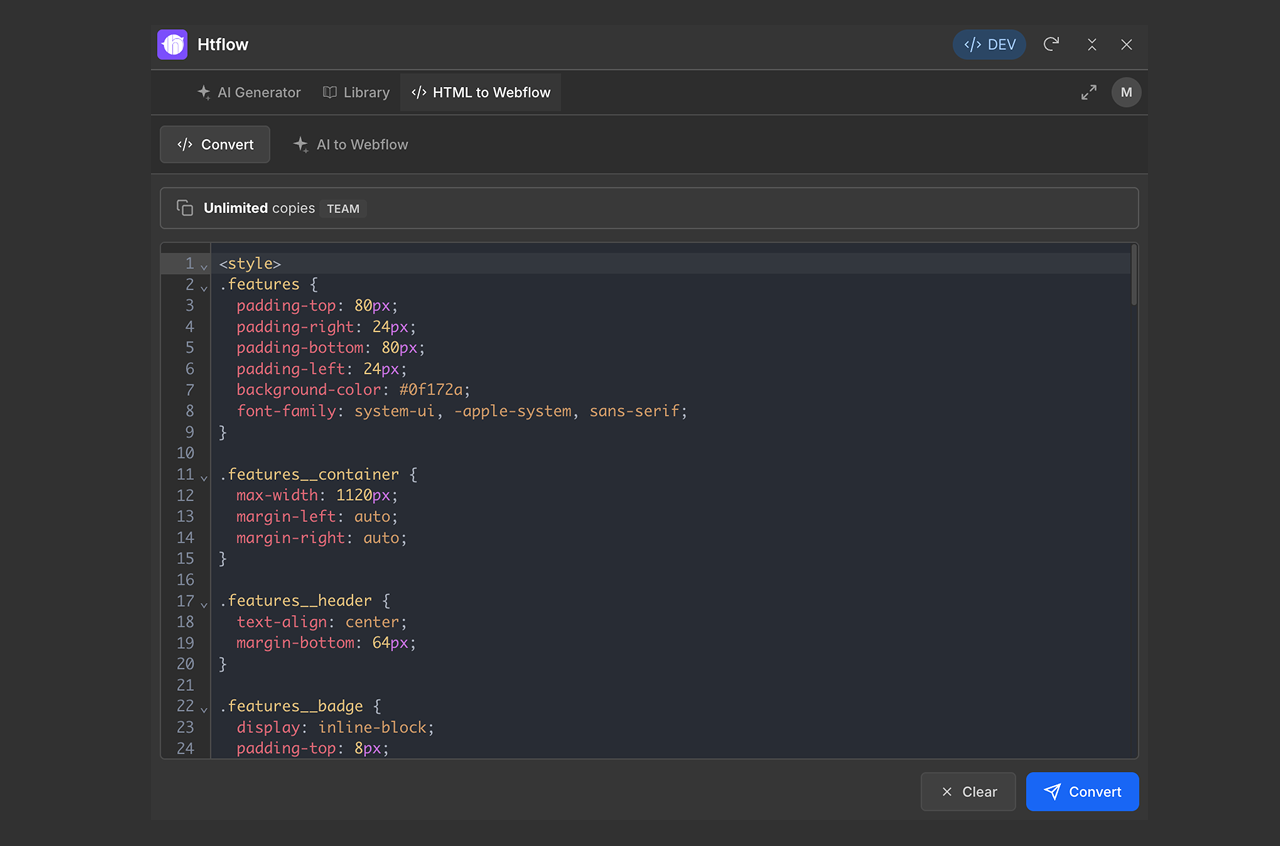Select the sparkle icon on AI Generator

(204, 92)
